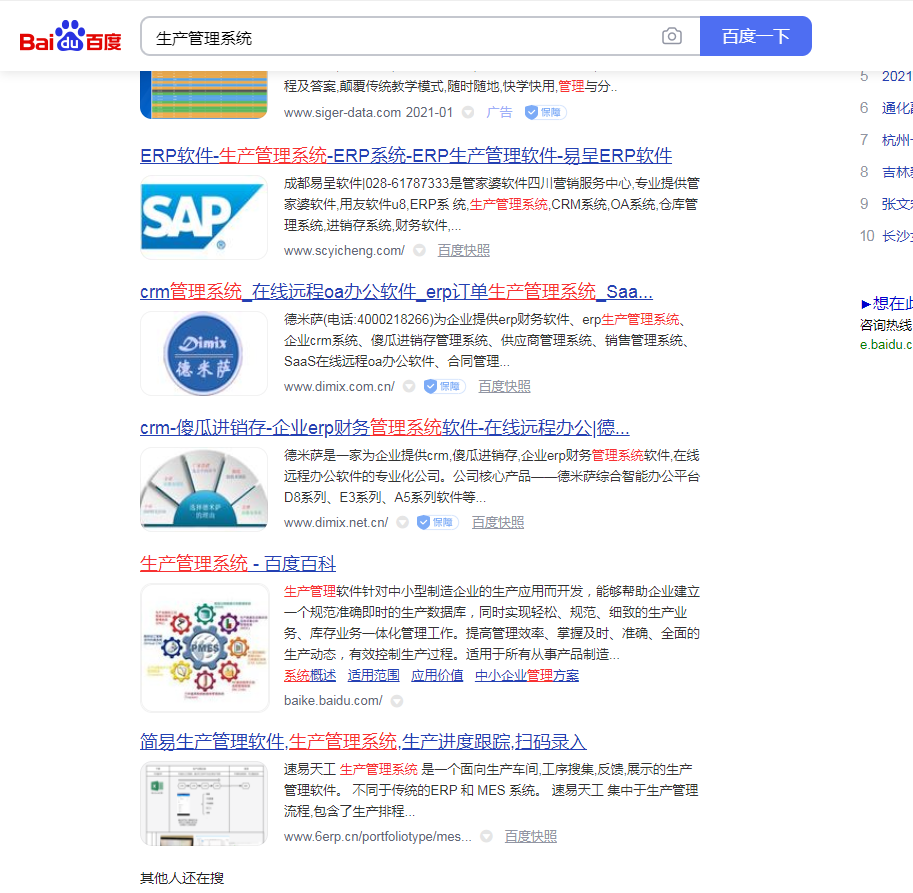Viewport: 913px width, 893px height.
Task: Expand dropdown arrow next to www.6erp.cn URL
Action: [487, 837]
